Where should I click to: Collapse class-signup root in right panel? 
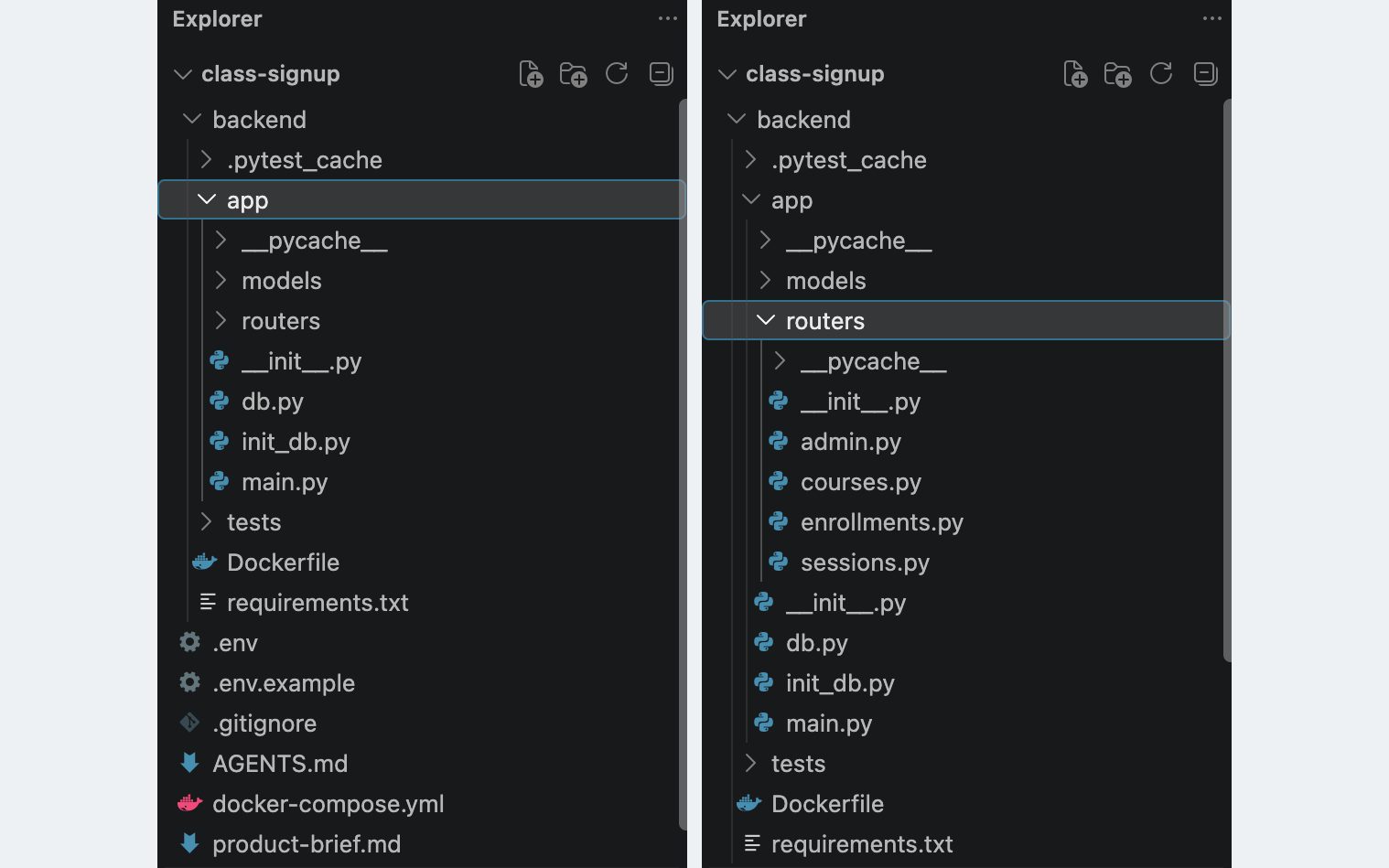point(727,74)
